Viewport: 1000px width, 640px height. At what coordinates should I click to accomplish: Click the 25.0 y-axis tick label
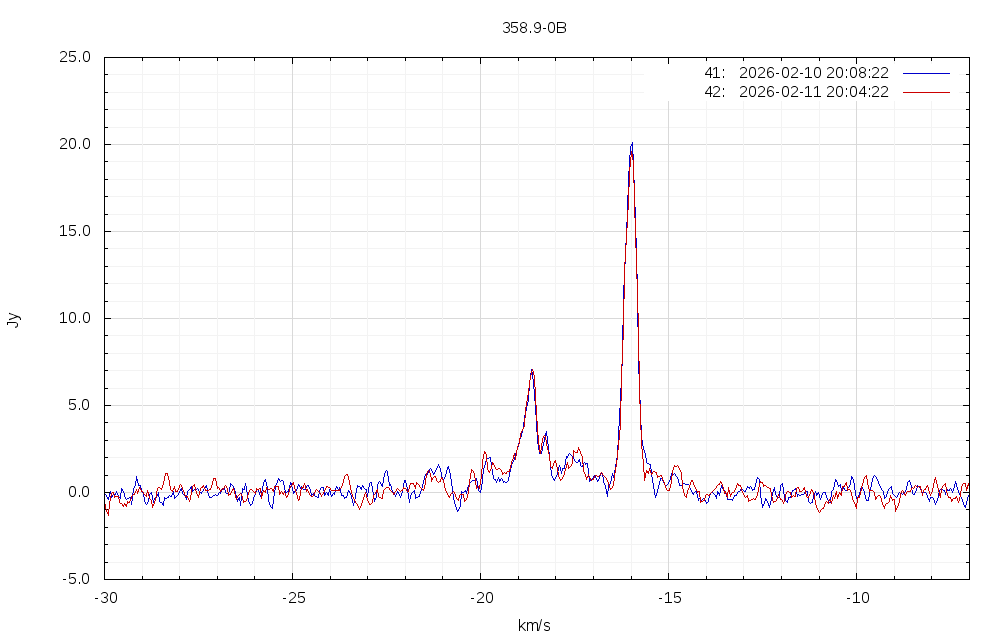pos(75,57)
